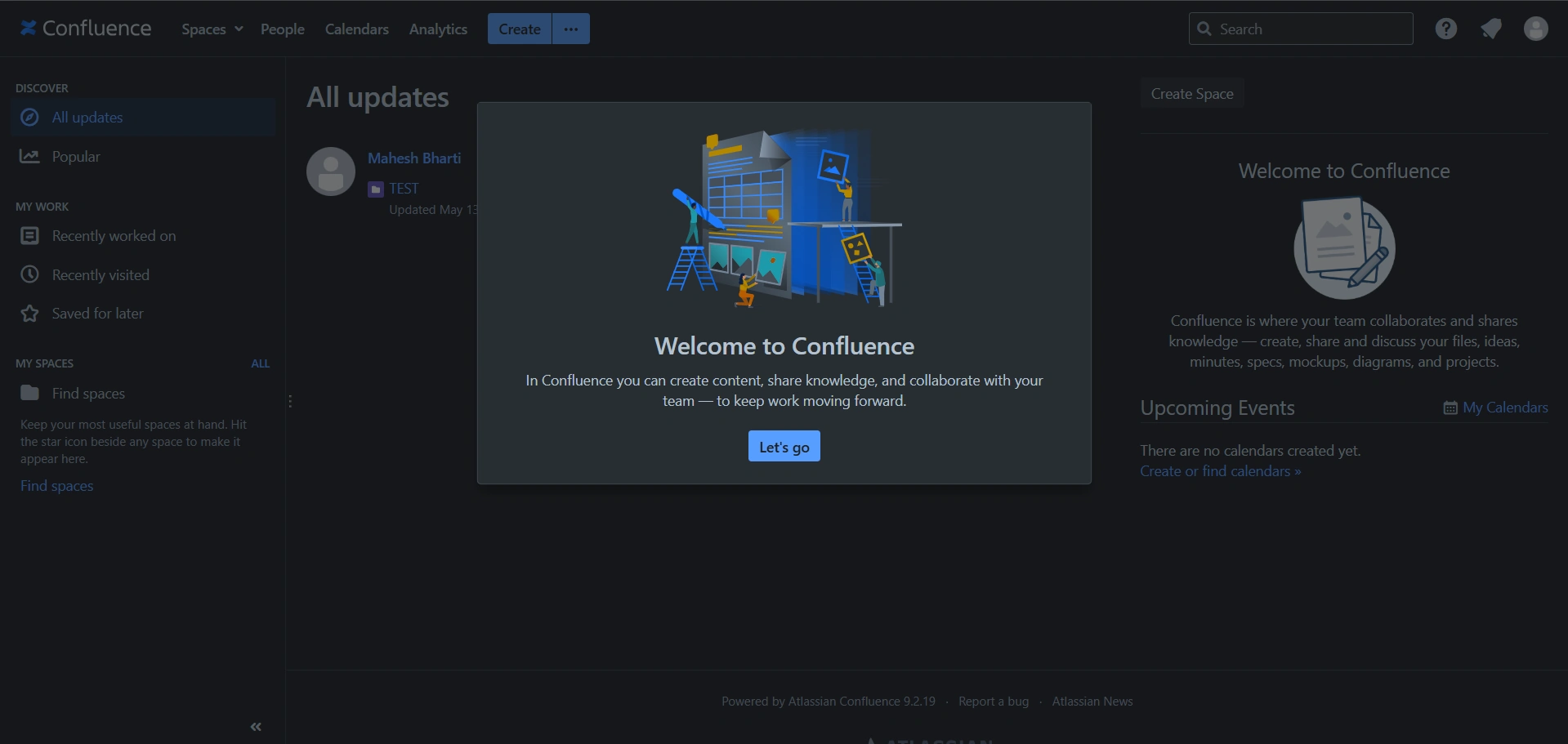Click the Create button
Viewport: 1568px width, 744px height.
520,29
